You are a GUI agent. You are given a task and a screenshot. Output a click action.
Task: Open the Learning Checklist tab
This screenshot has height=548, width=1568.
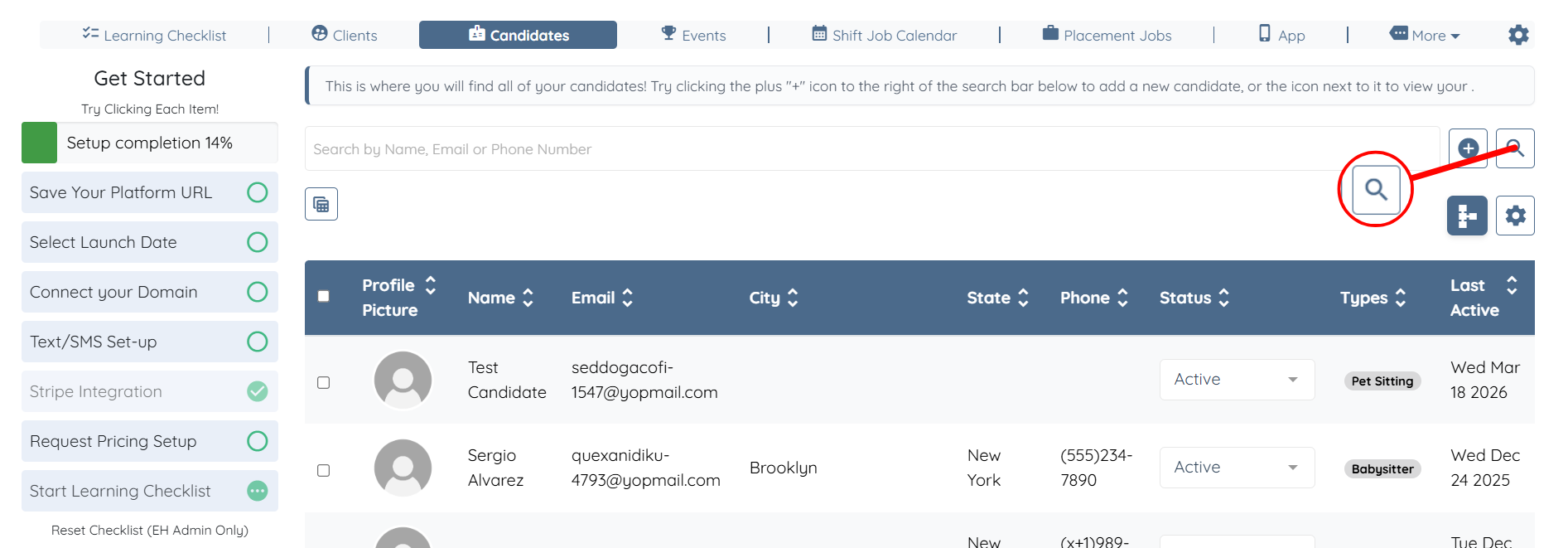point(154,35)
